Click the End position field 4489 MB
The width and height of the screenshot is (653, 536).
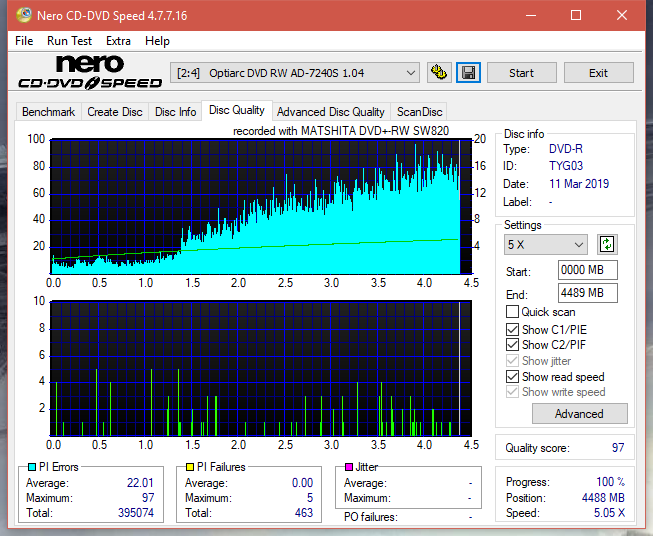587,293
